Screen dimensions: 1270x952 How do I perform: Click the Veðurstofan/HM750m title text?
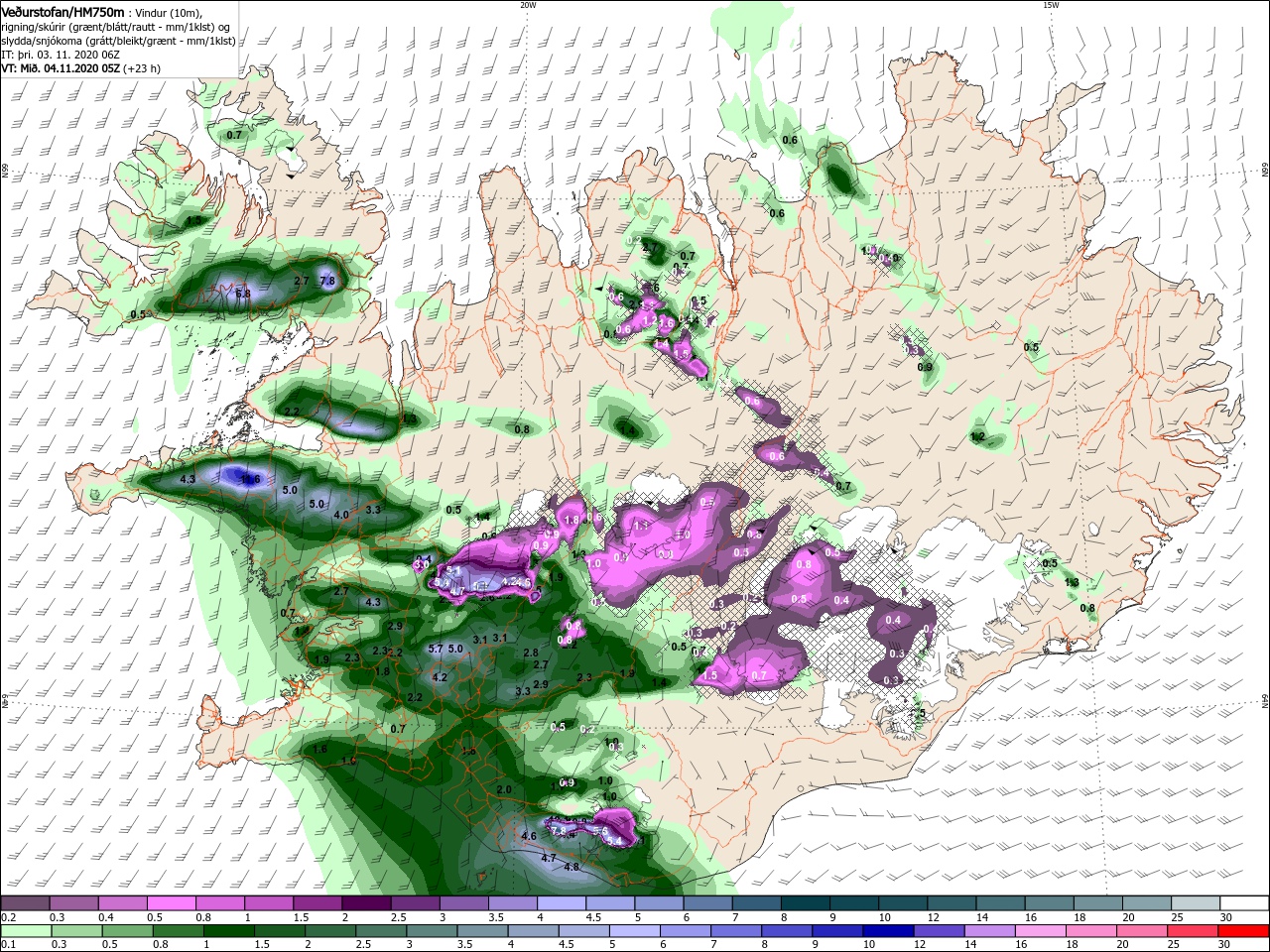(62, 11)
